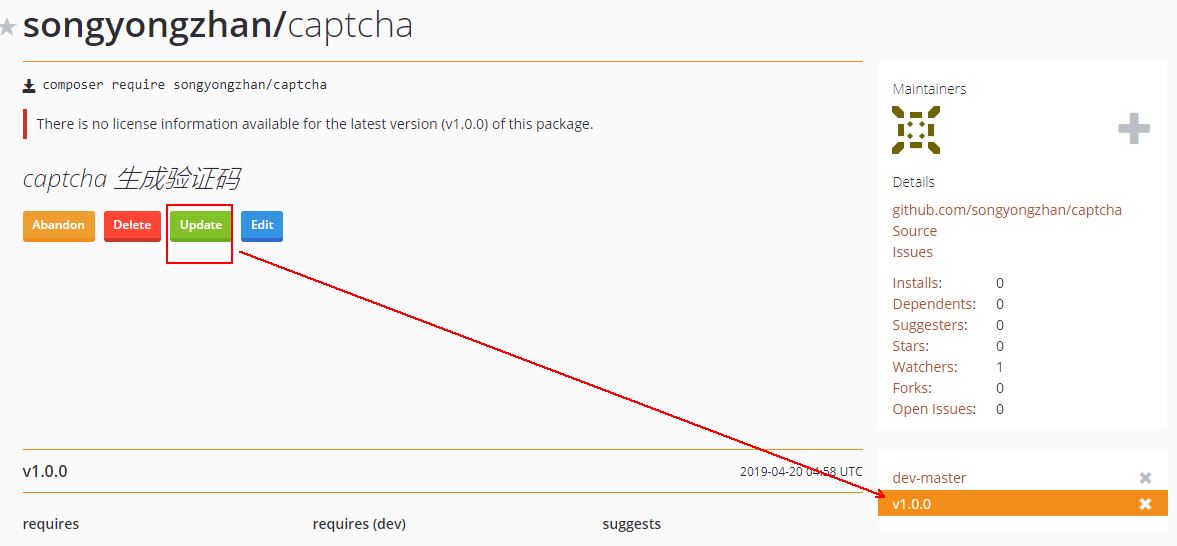1177x546 pixels.
Task: Select the v1.0.0 version entry
Action: coord(912,504)
